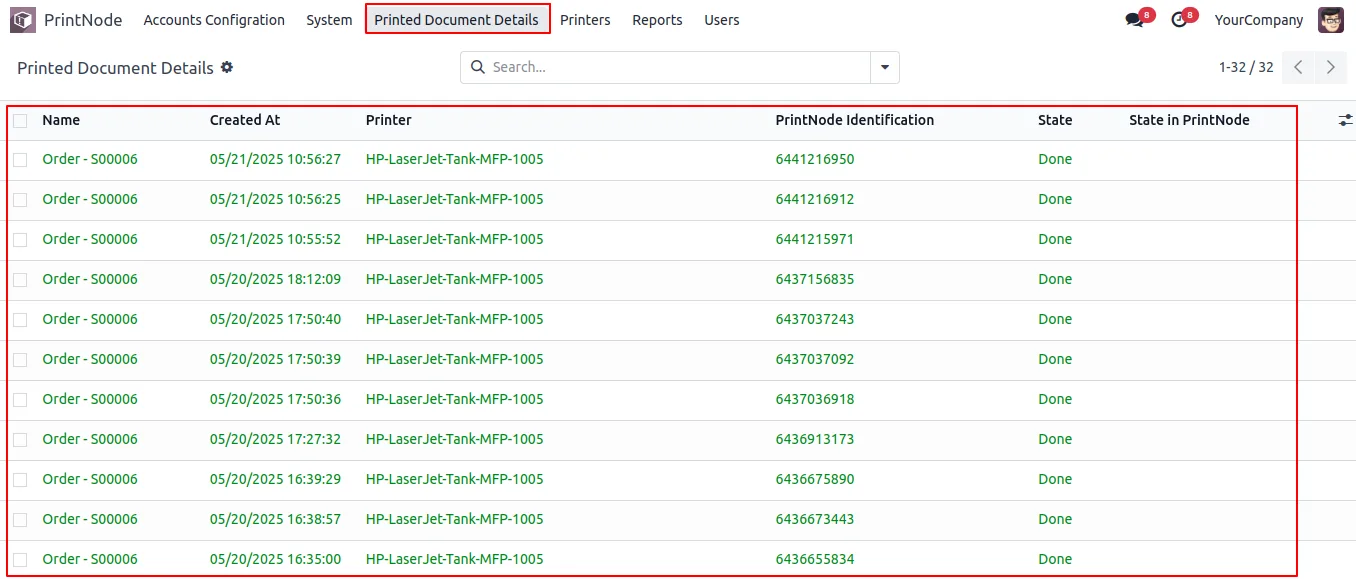1356x579 pixels.
Task: Open the PrintNode app home icon
Action: point(23,20)
